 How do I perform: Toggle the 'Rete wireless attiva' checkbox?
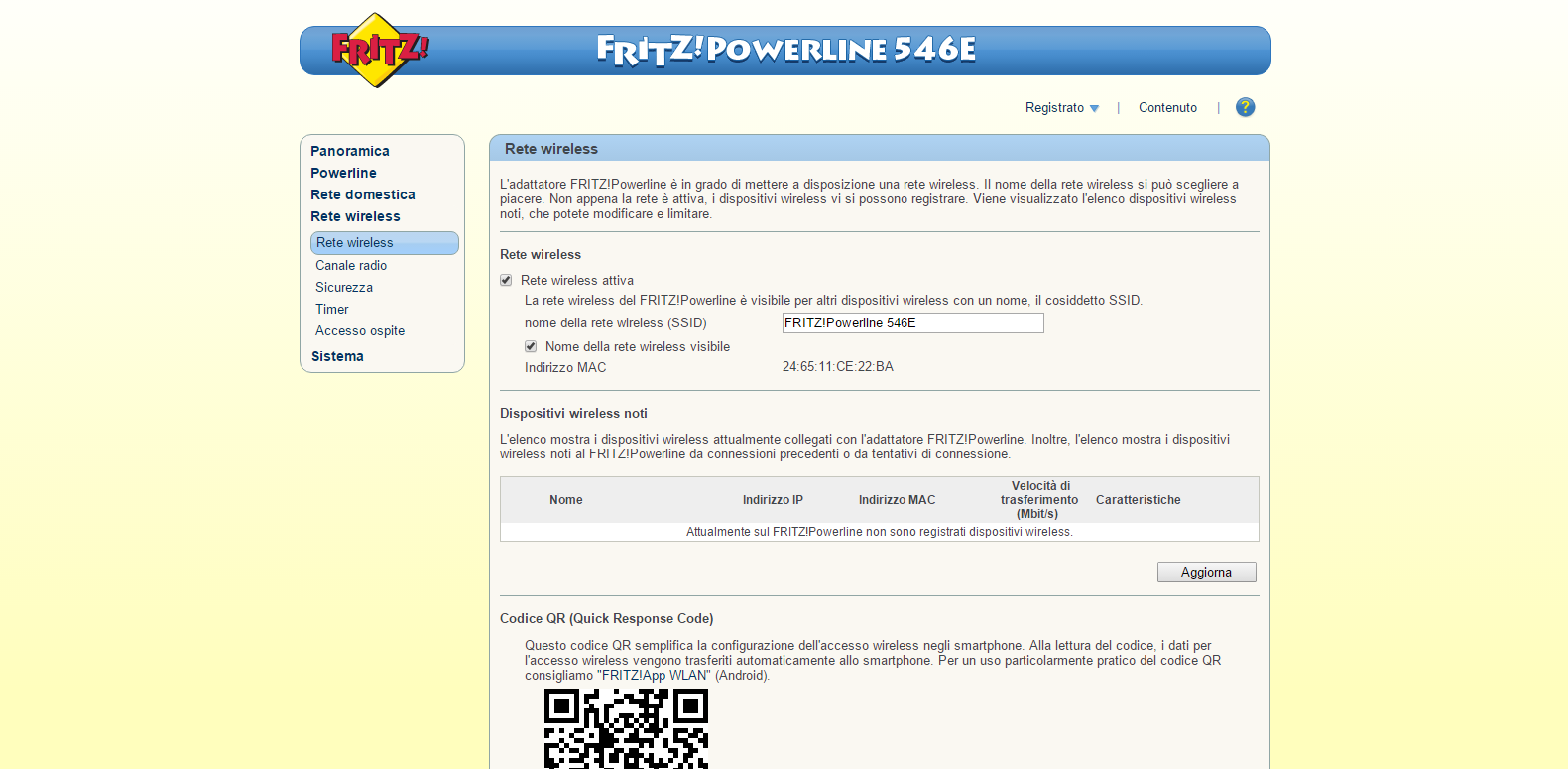click(x=506, y=281)
